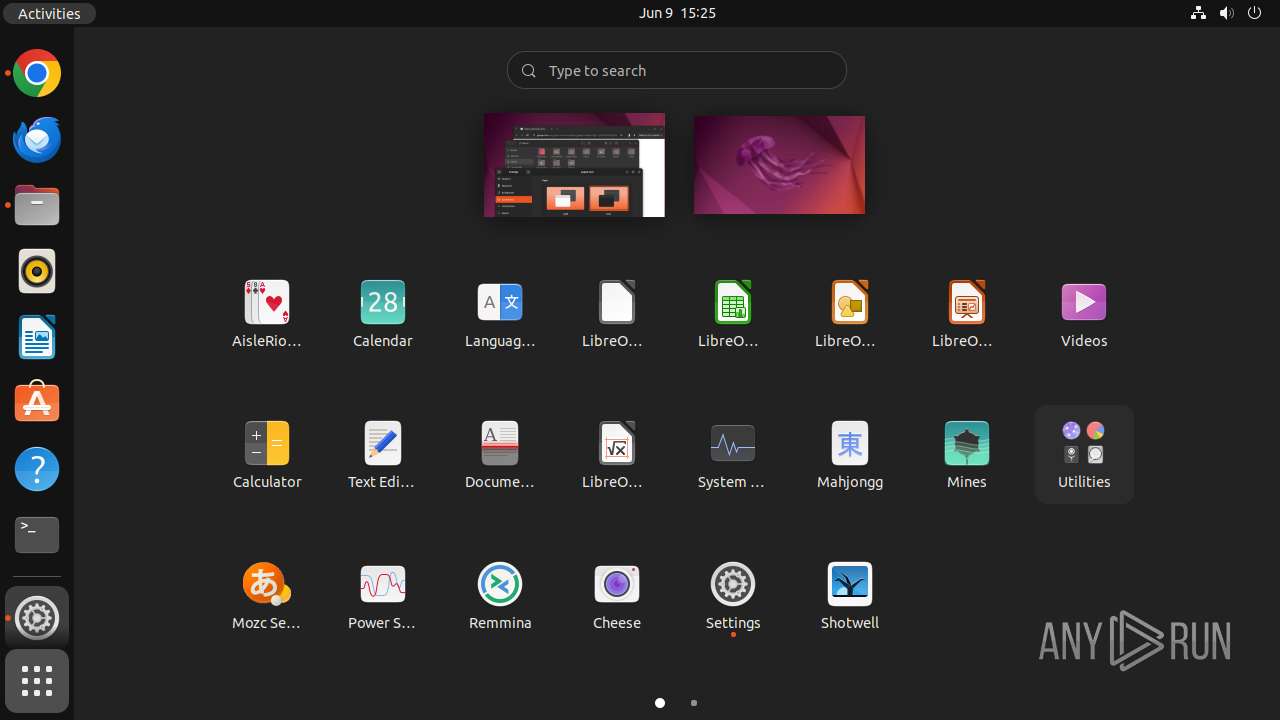The image size is (1280, 720).
Task: Open the Utilities folder
Action: [1084, 455]
